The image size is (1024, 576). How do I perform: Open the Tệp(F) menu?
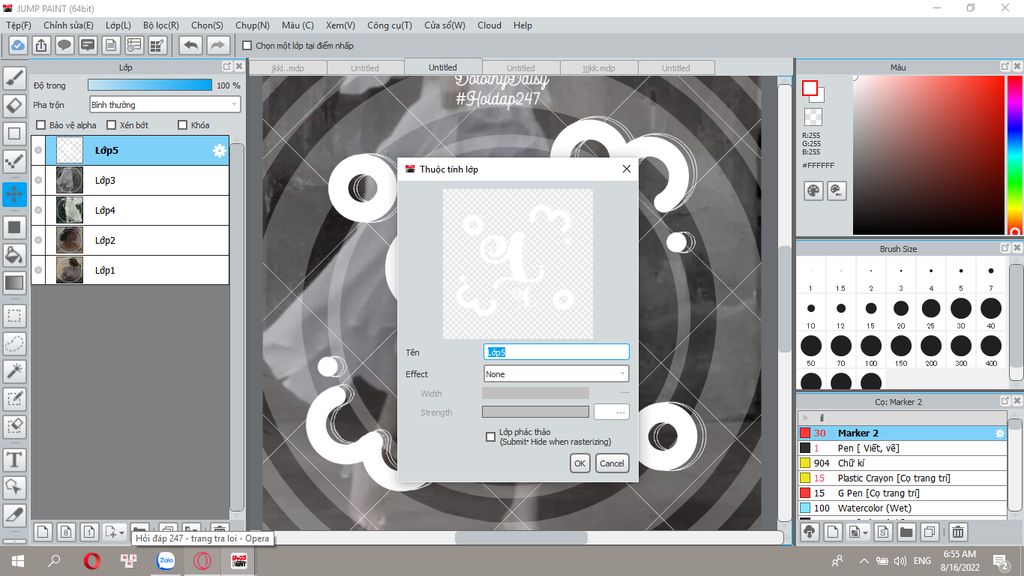click(19, 25)
